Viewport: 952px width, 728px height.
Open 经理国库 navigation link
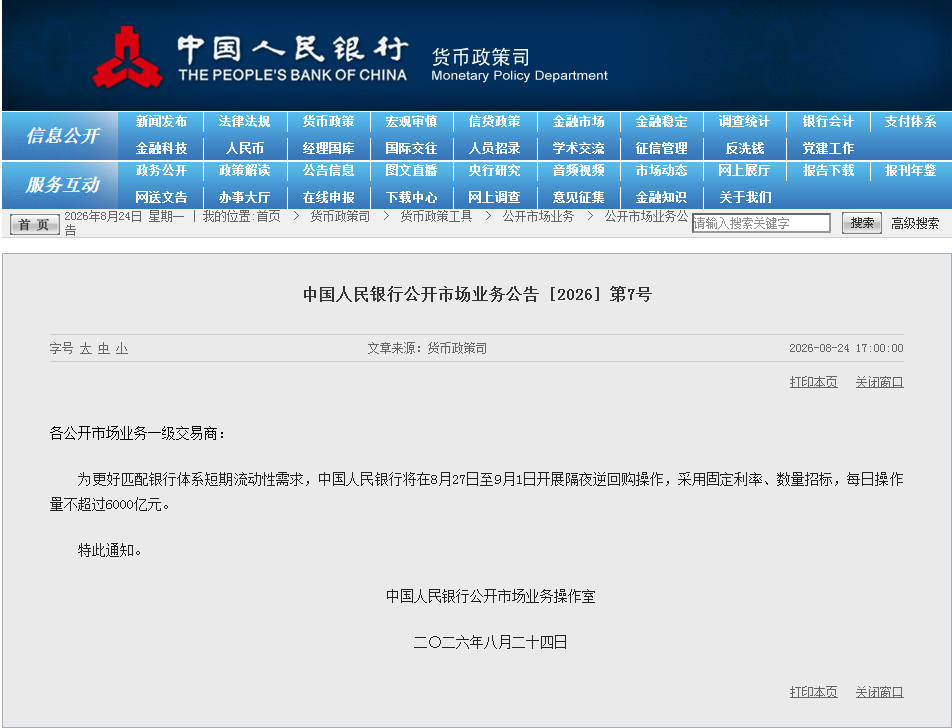pos(328,148)
